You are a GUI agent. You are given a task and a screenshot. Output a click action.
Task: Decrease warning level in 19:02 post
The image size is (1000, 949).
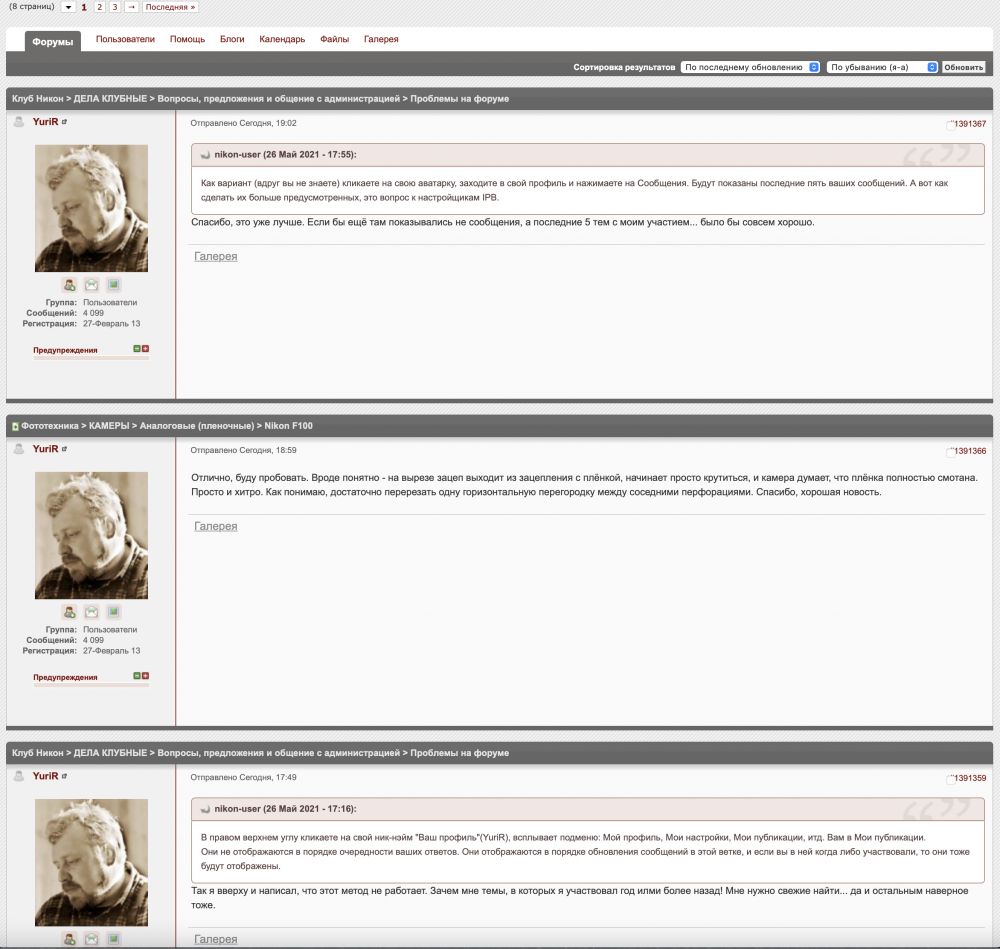pos(136,349)
